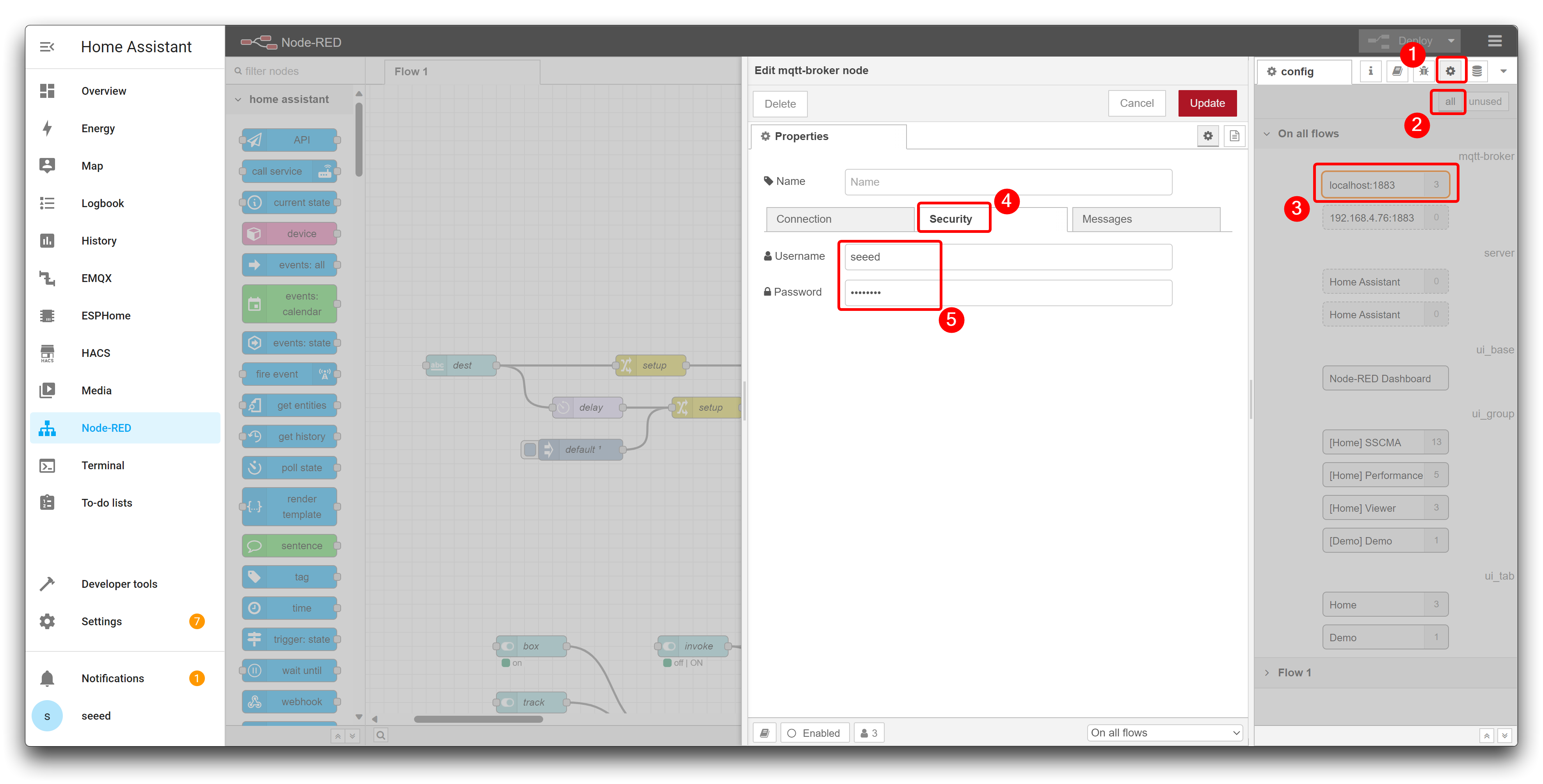Open the seeed user profile
This screenshot has height=784, width=1543.
125,716
